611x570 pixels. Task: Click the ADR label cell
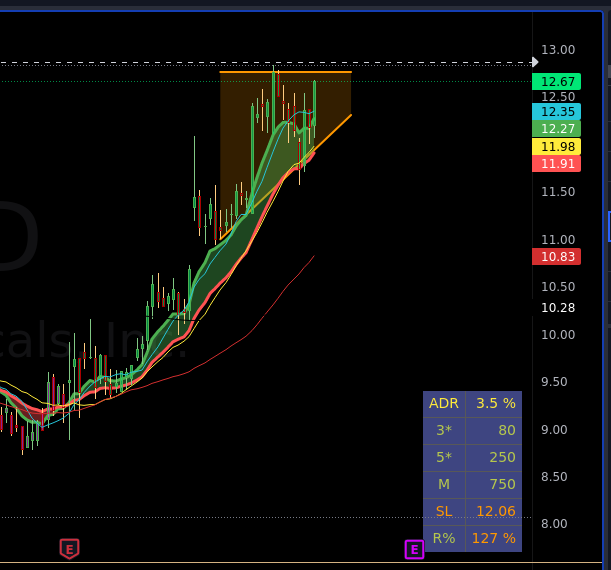tap(444, 404)
